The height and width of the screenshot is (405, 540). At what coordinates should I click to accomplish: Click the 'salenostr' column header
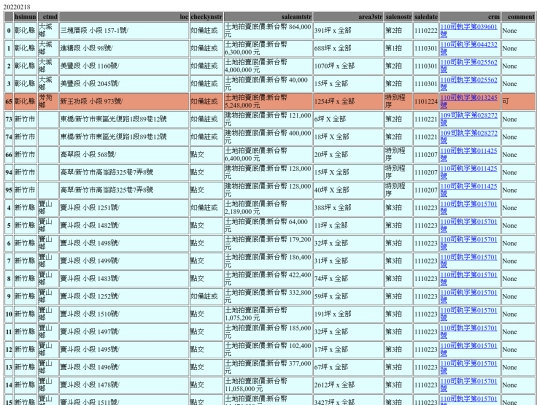[398, 17]
